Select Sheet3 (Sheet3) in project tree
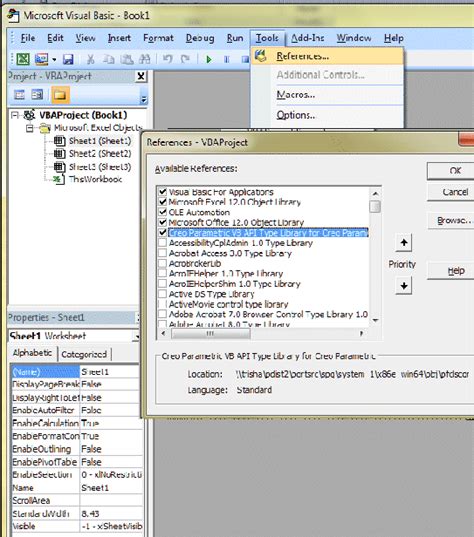Image resolution: width=474 pixels, height=537 pixels. [100, 167]
